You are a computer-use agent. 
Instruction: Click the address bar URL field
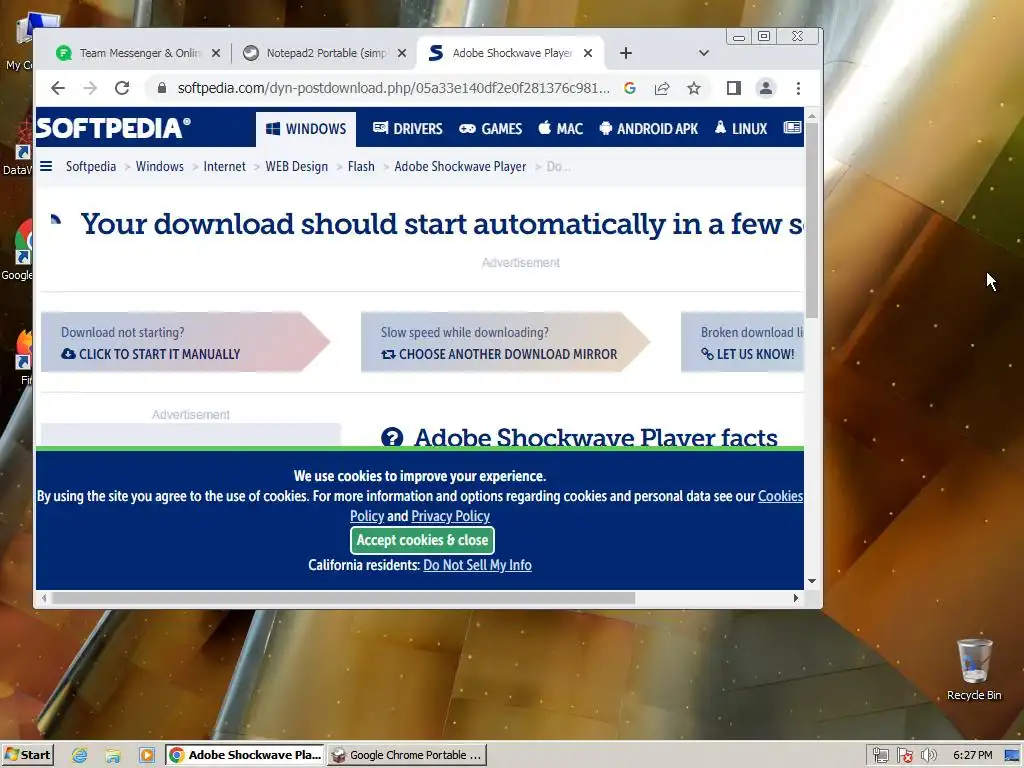394,88
